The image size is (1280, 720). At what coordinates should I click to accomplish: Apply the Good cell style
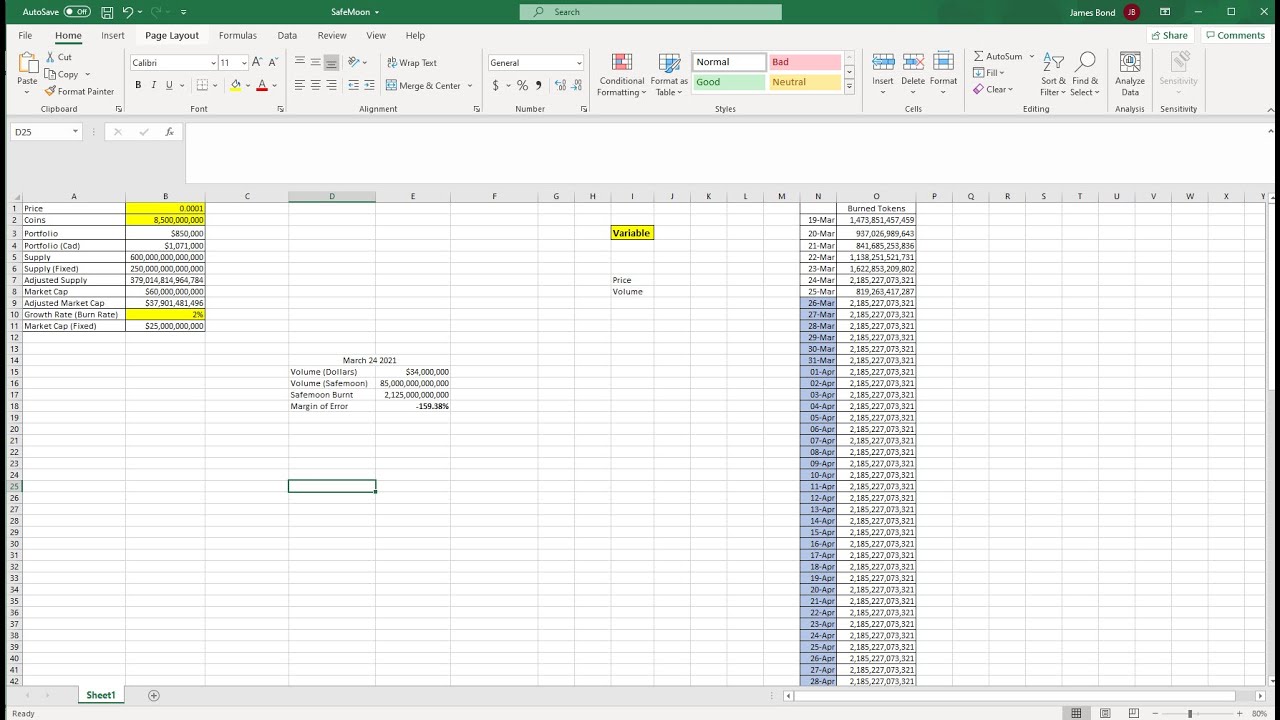point(729,82)
